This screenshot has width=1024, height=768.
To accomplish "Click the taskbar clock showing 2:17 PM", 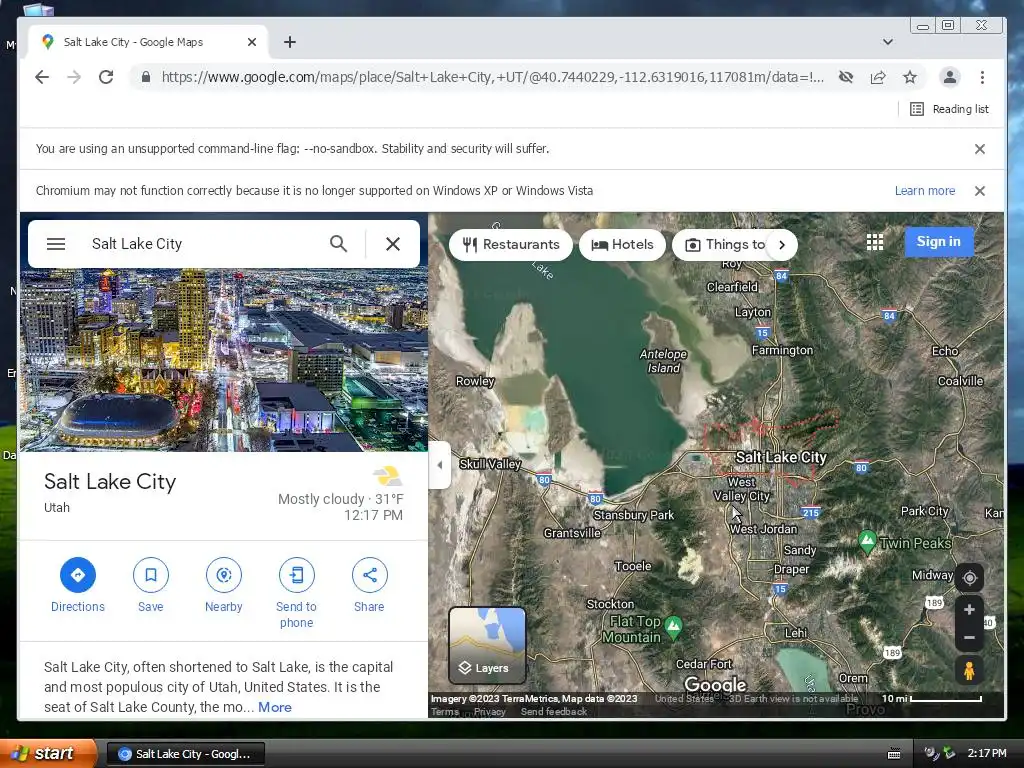I will pos(987,754).
